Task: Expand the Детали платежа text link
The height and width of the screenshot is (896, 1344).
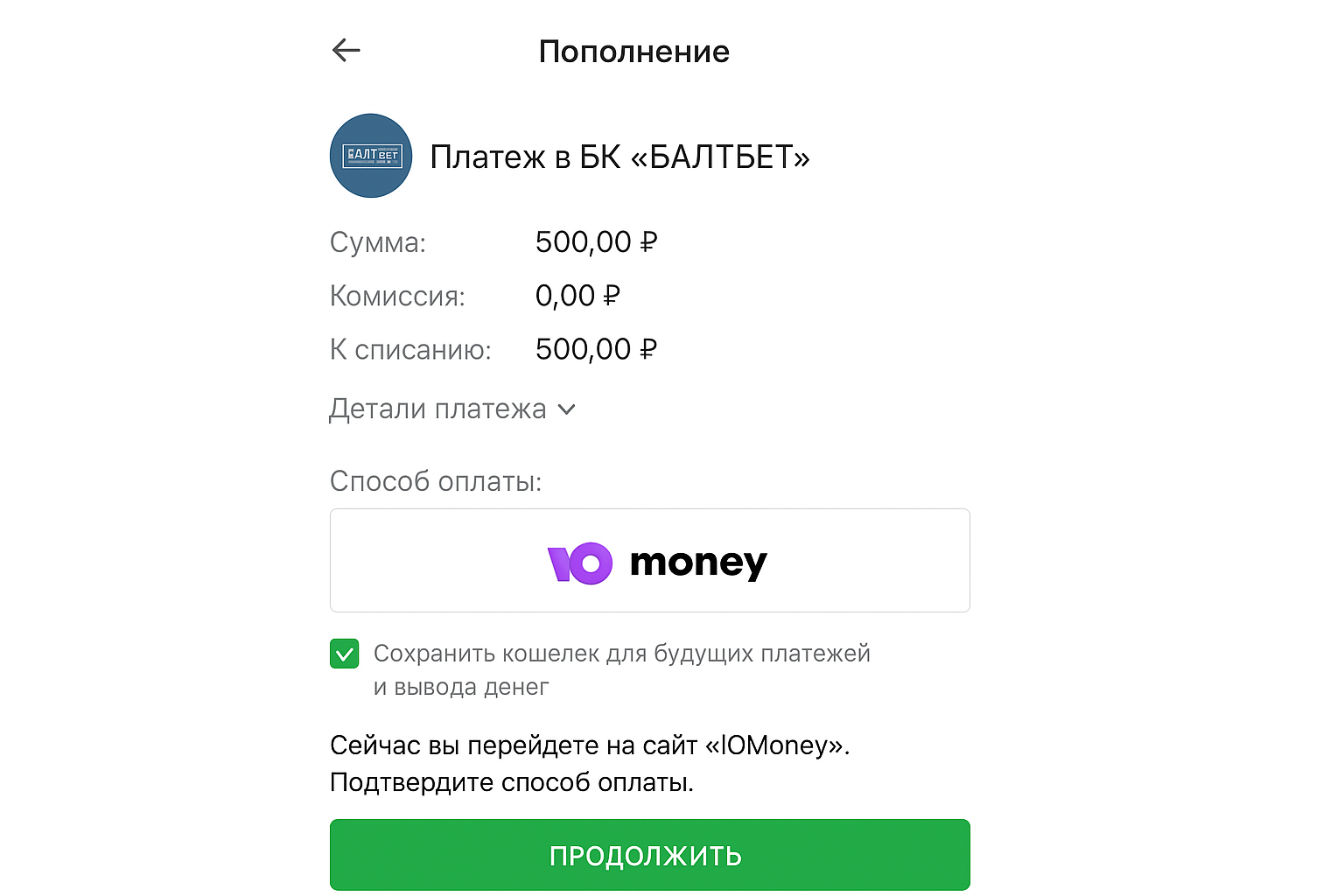Action: point(437,409)
